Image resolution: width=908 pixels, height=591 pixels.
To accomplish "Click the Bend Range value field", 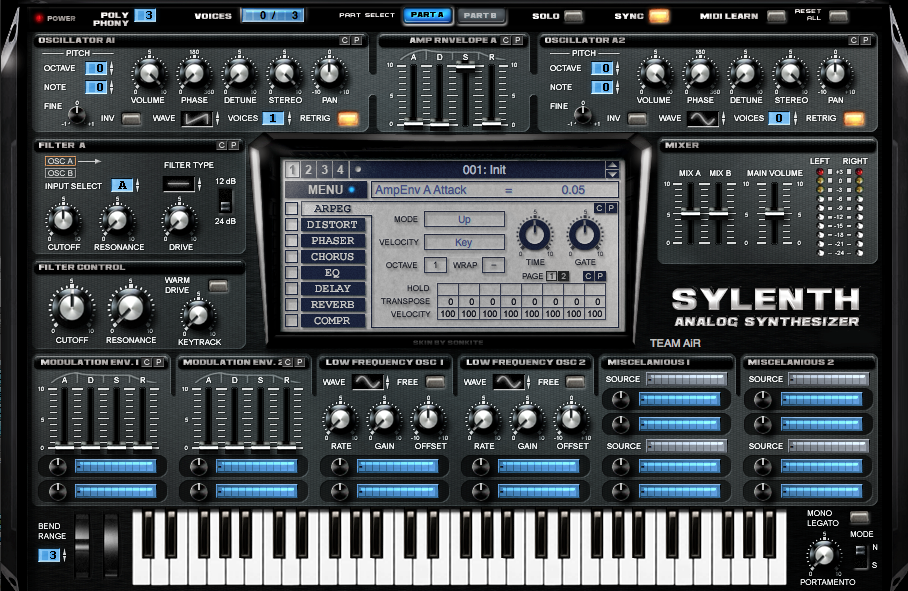I will click(51, 555).
